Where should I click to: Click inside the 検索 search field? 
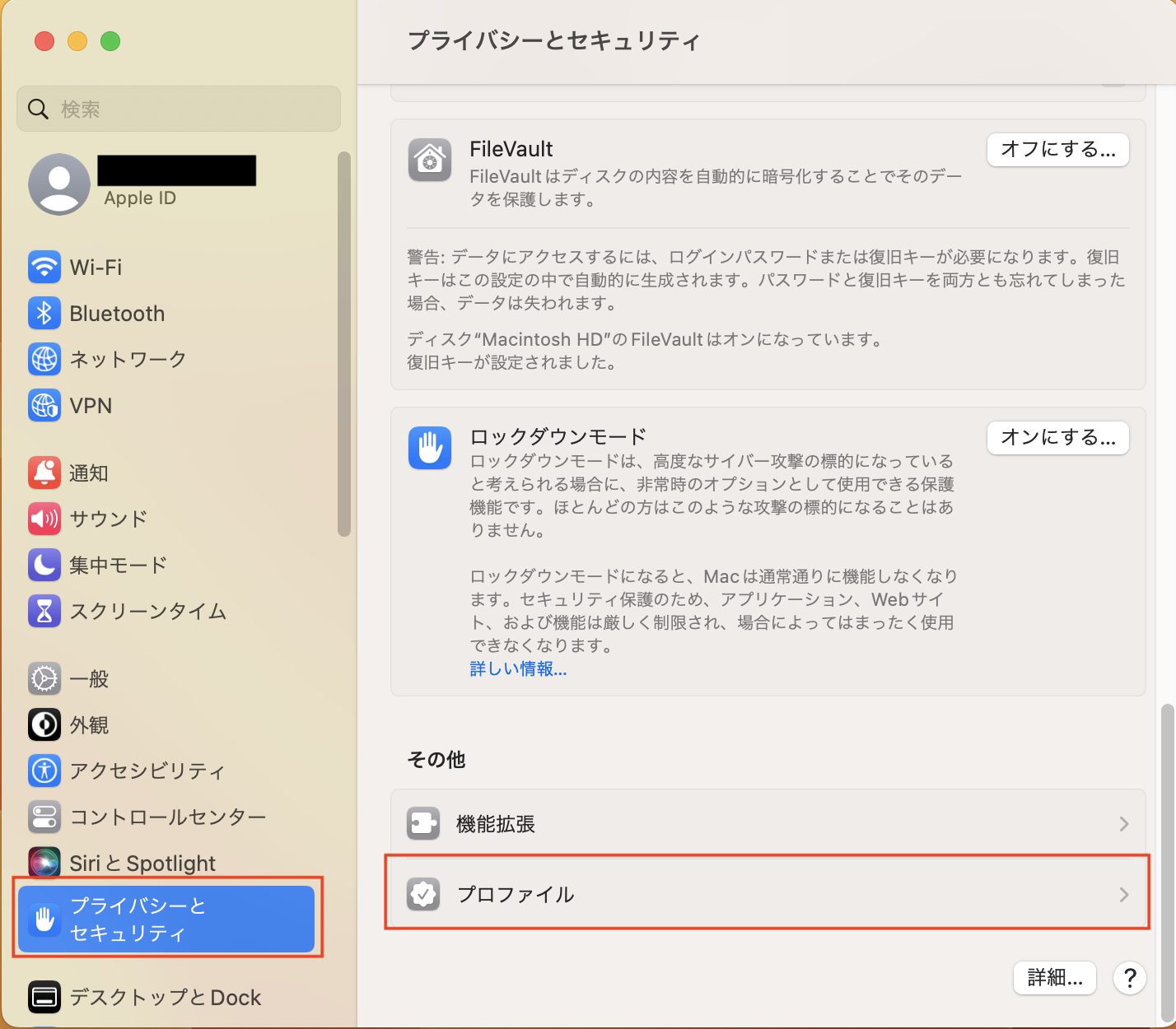[x=178, y=108]
